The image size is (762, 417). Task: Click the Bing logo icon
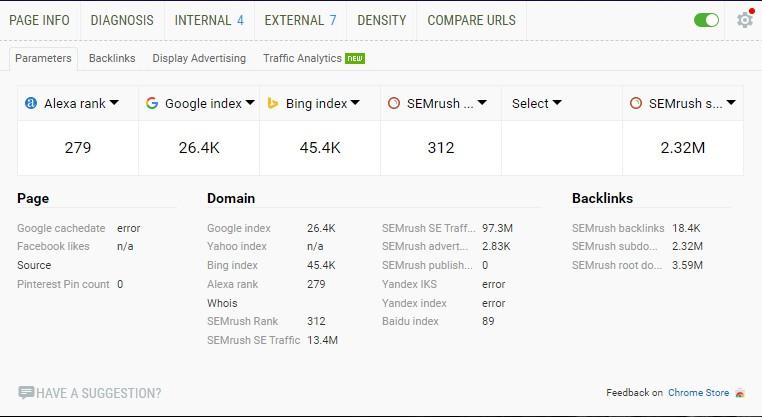(x=273, y=103)
